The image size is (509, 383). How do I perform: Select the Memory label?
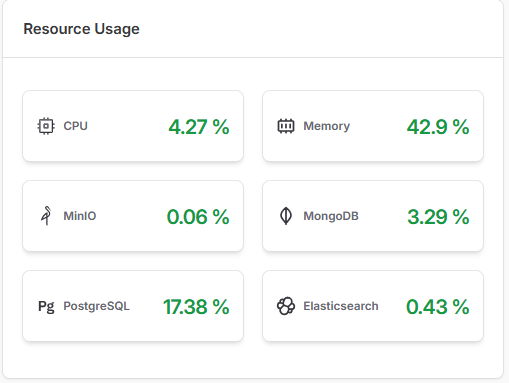[x=326, y=126]
